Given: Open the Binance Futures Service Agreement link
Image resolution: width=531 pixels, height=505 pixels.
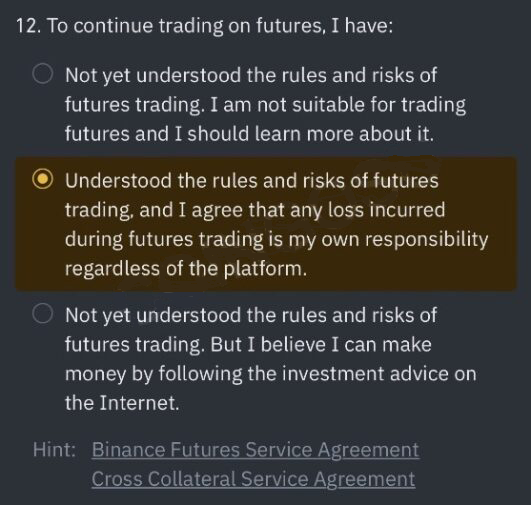Looking at the screenshot, I should tap(255, 450).
